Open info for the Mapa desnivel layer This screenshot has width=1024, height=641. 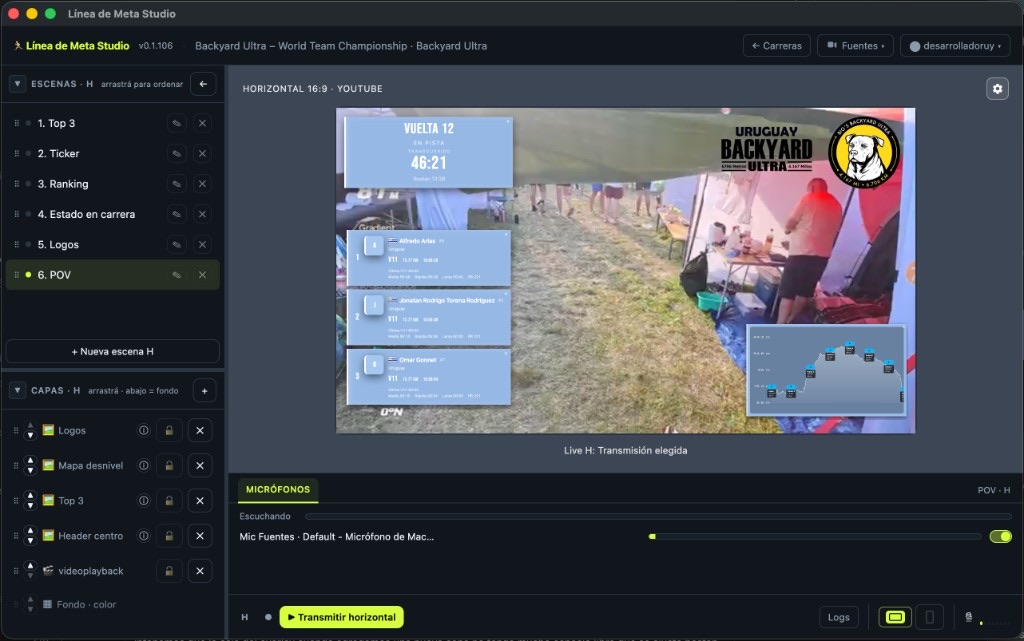pos(144,465)
